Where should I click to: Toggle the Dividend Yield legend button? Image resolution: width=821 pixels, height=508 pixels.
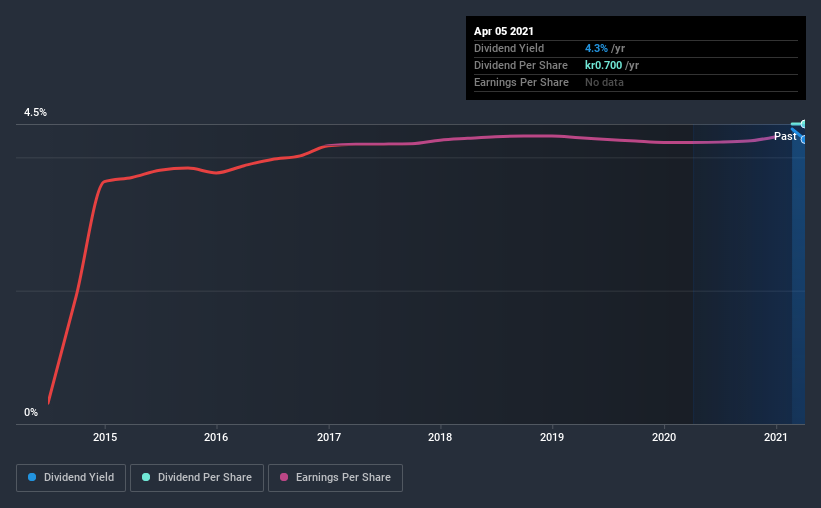71,478
